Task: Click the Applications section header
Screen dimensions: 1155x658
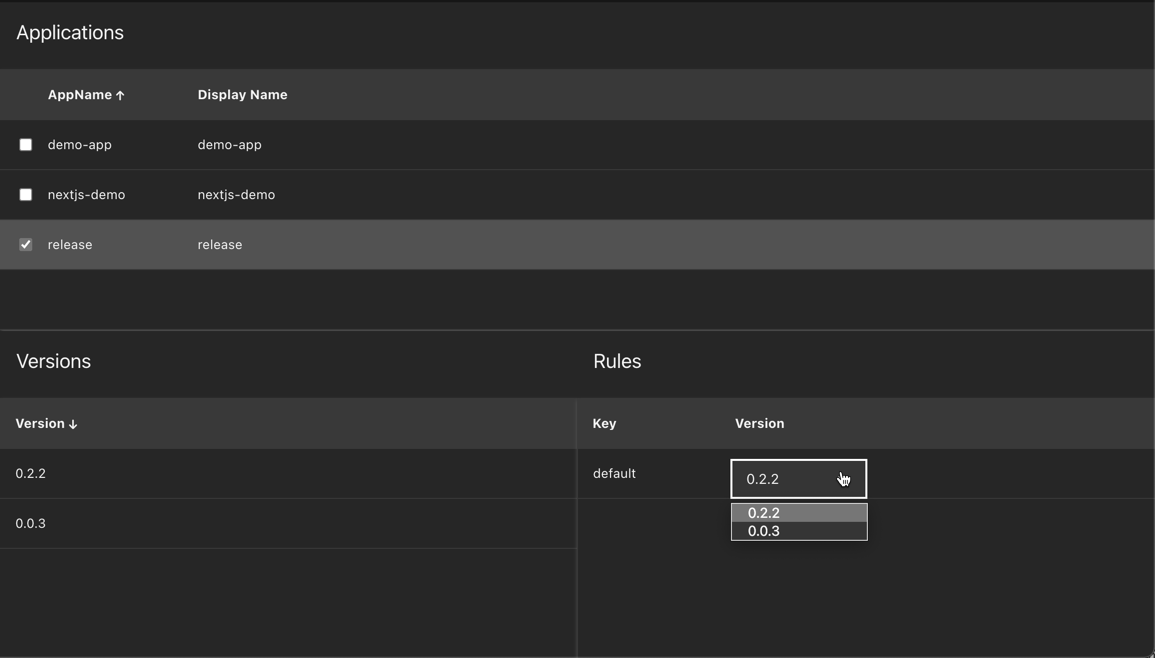Action: pos(69,32)
